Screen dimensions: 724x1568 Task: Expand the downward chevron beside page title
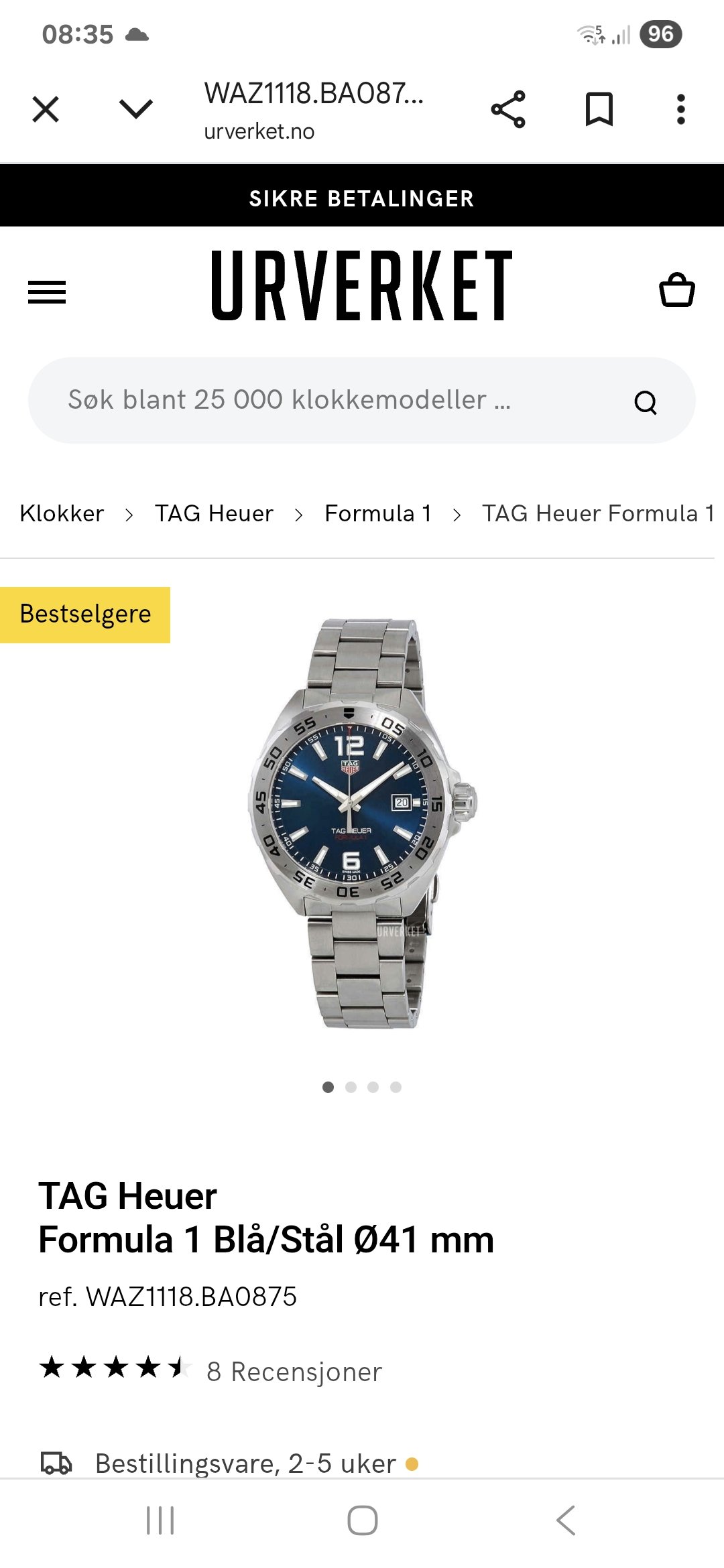pos(136,109)
